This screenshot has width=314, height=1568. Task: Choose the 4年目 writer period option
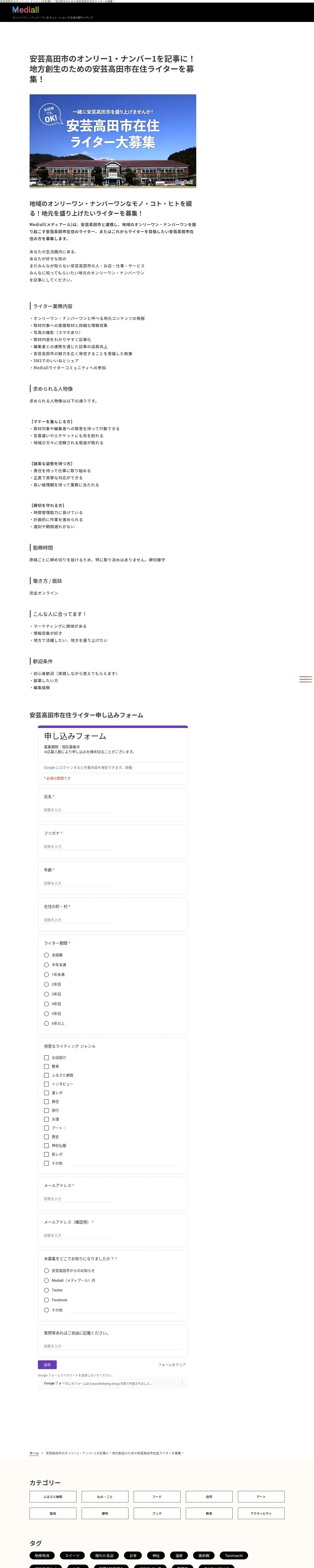[46, 1004]
